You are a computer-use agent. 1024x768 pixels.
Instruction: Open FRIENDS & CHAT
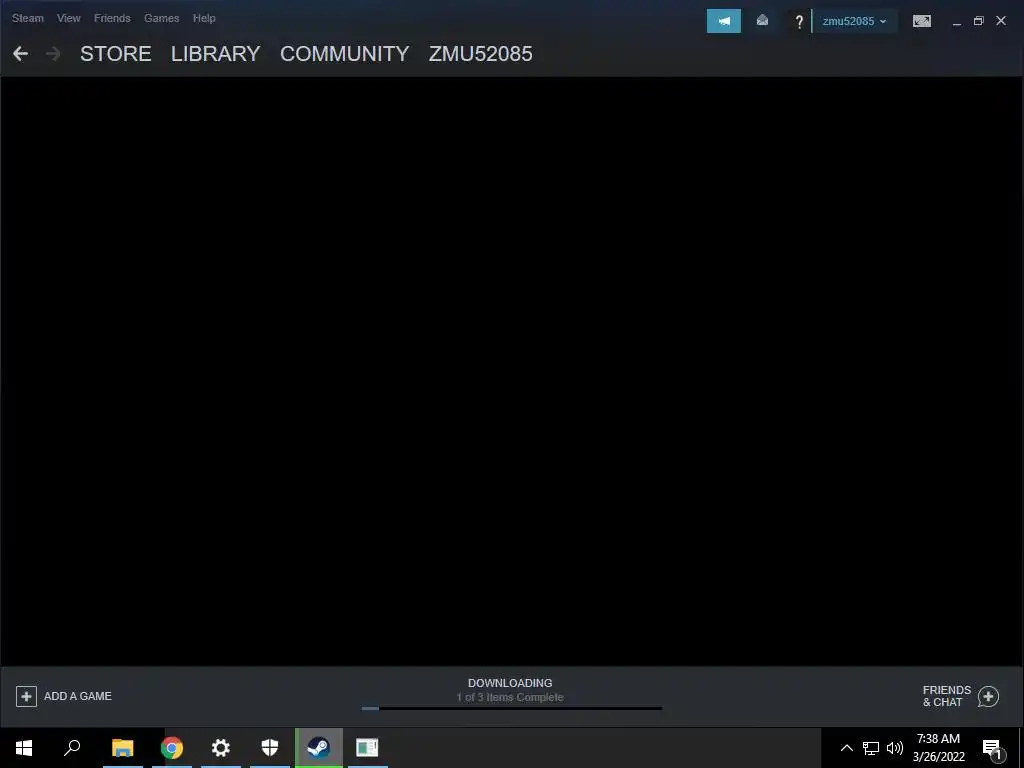pyautogui.click(x=946, y=696)
